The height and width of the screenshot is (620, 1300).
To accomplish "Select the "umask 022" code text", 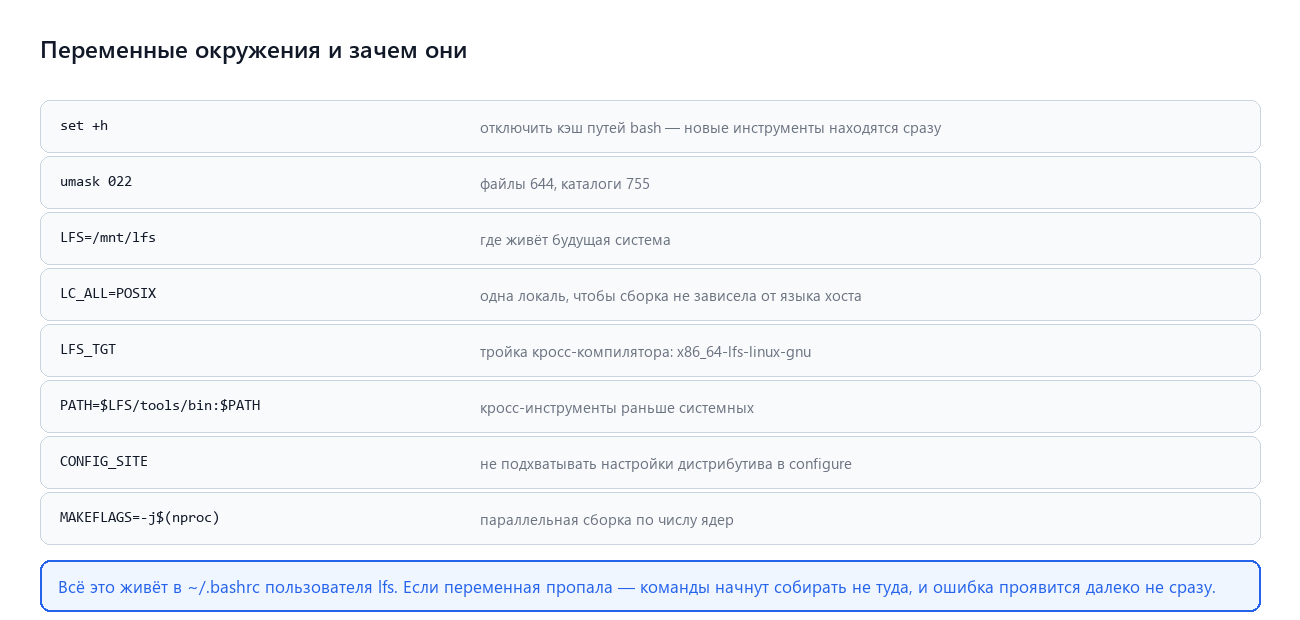I will click(x=96, y=182).
